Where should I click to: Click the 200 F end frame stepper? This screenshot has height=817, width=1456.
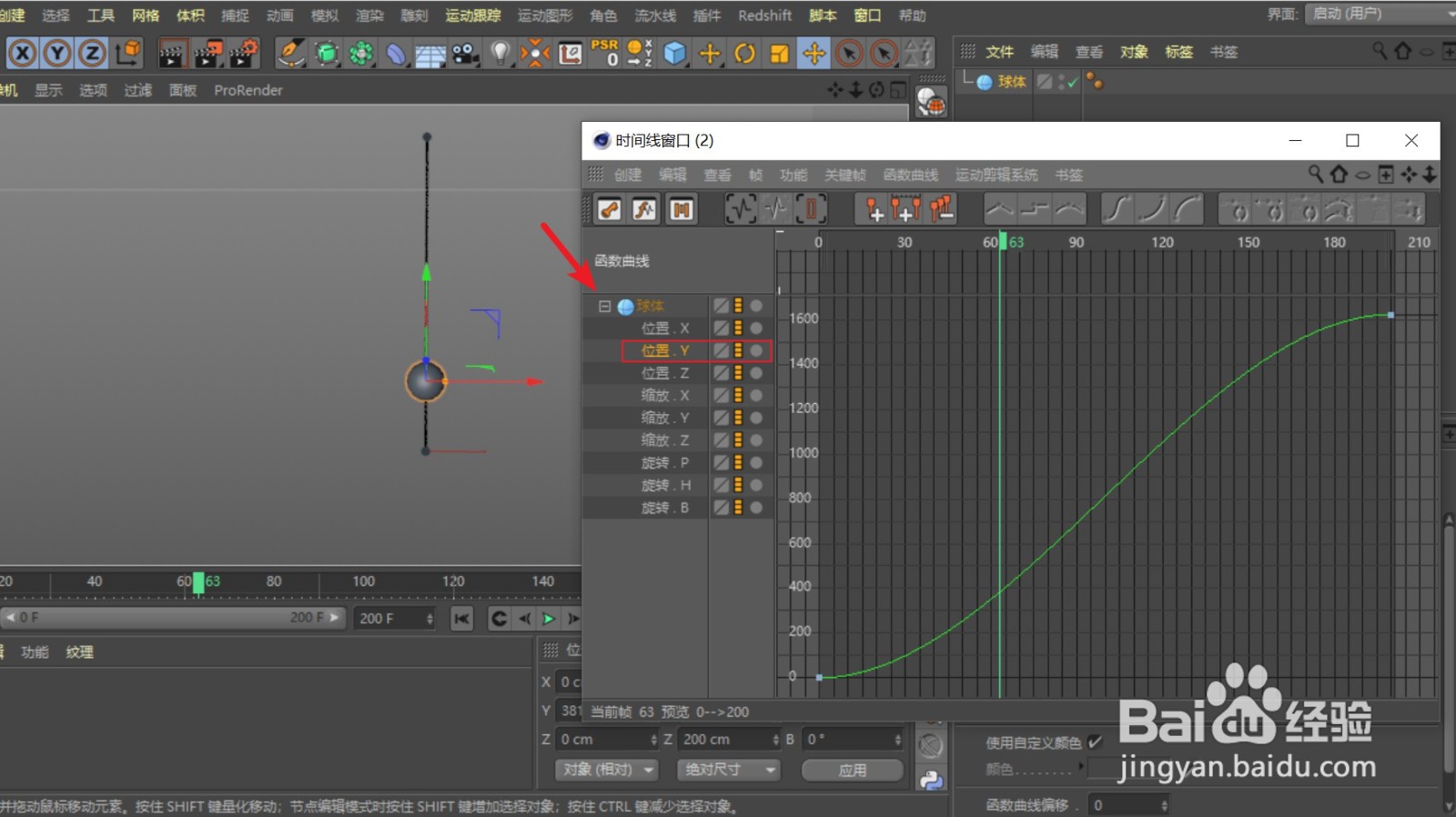pos(430,619)
